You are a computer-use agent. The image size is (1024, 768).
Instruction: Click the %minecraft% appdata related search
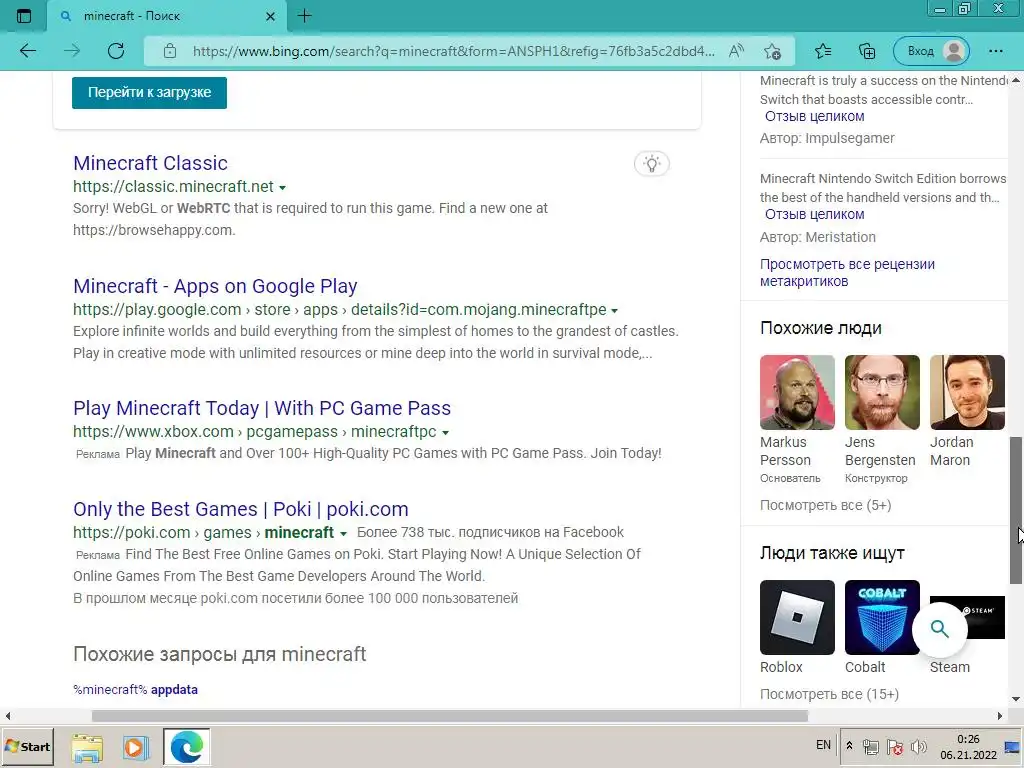point(135,690)
